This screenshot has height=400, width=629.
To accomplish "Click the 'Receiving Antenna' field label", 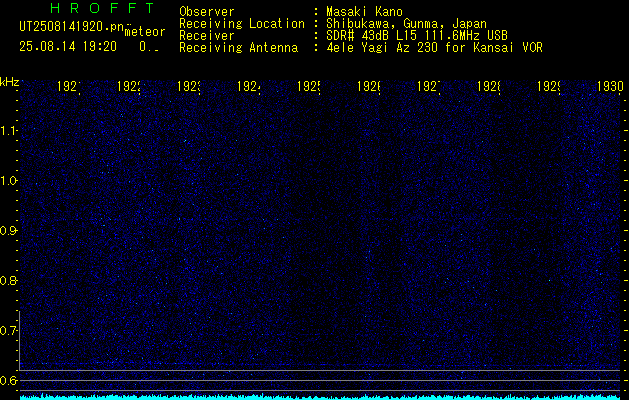I will [x=239, y=48].
